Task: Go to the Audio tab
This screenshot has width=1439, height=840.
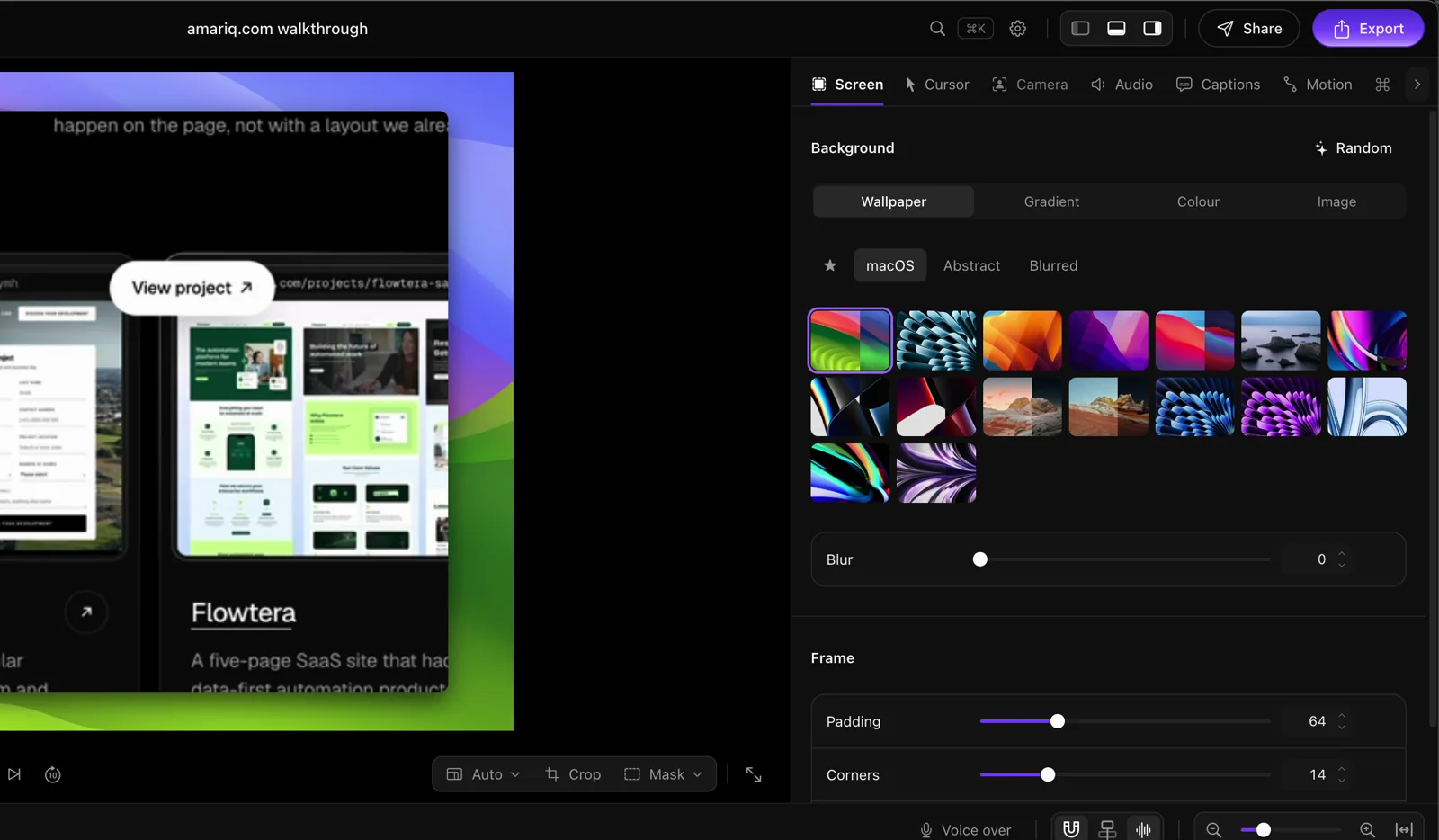Action: [x=1122, y=85]
